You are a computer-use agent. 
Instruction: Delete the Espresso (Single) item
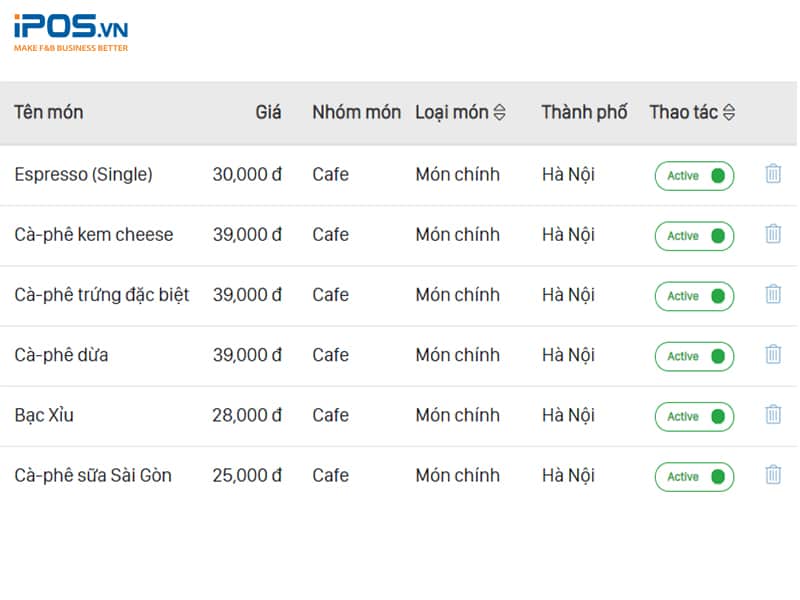pyautogui.click(x=771, y=175)
